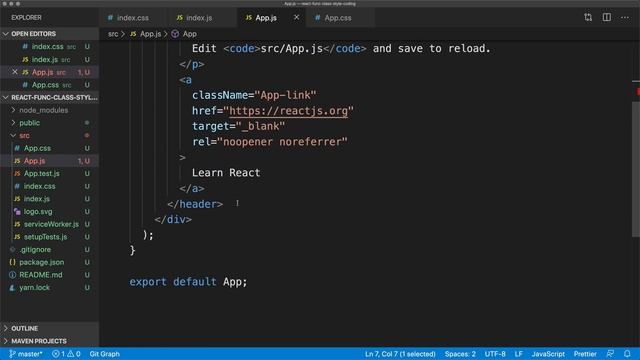Click the className="App-link" line

pyautogui.click(x=254, y=95)
